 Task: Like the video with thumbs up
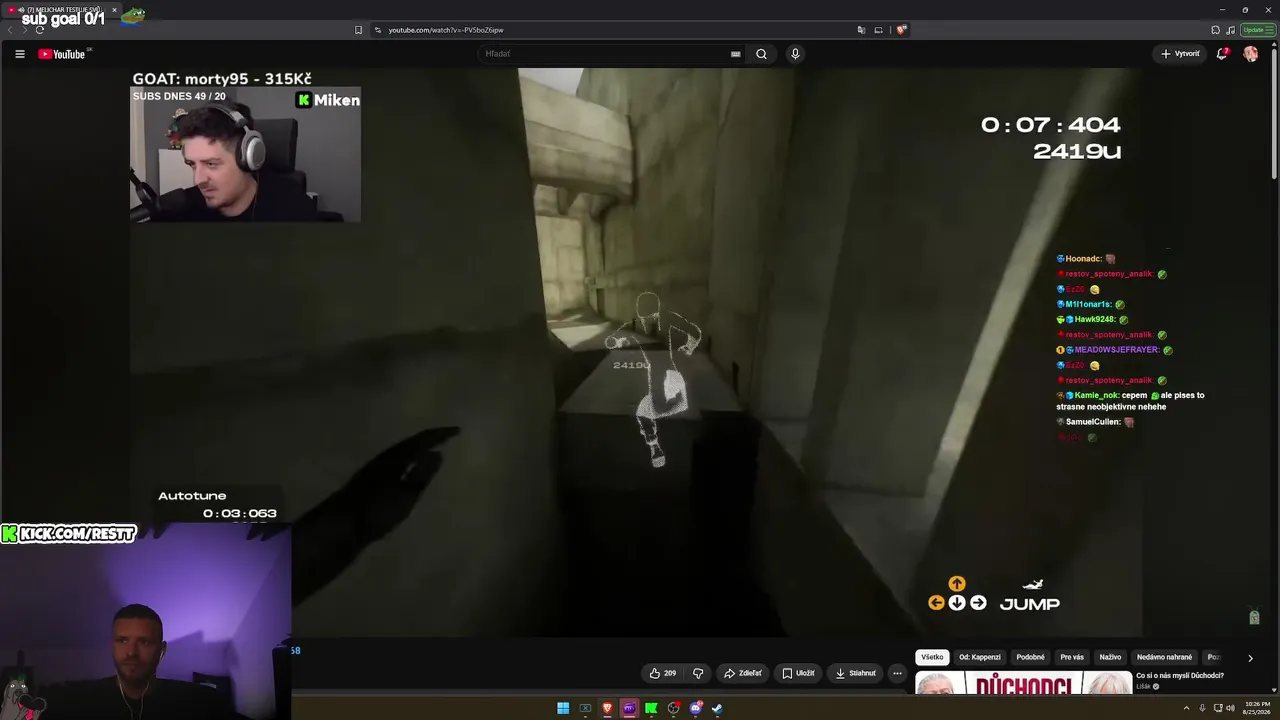(x=663, y=673)
